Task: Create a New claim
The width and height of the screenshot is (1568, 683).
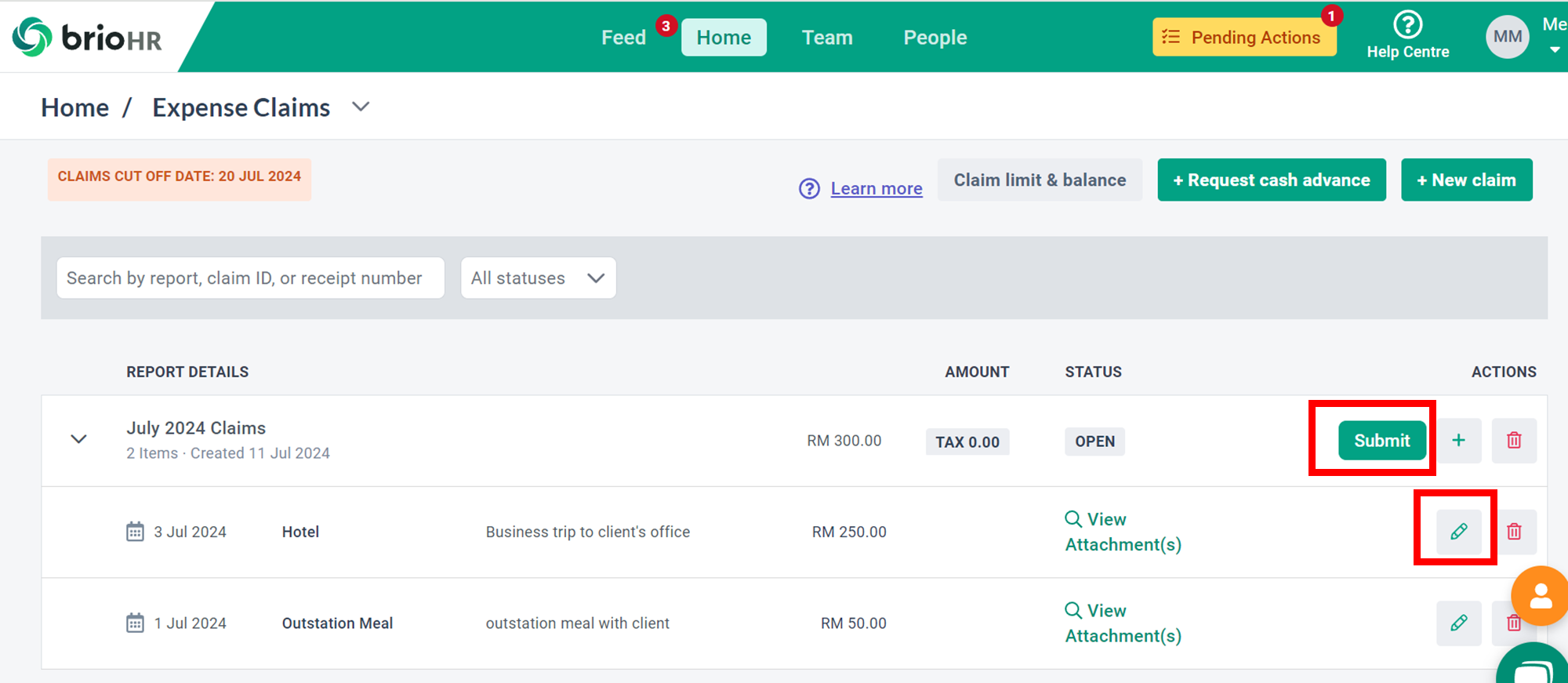Action: (1466, 180)
